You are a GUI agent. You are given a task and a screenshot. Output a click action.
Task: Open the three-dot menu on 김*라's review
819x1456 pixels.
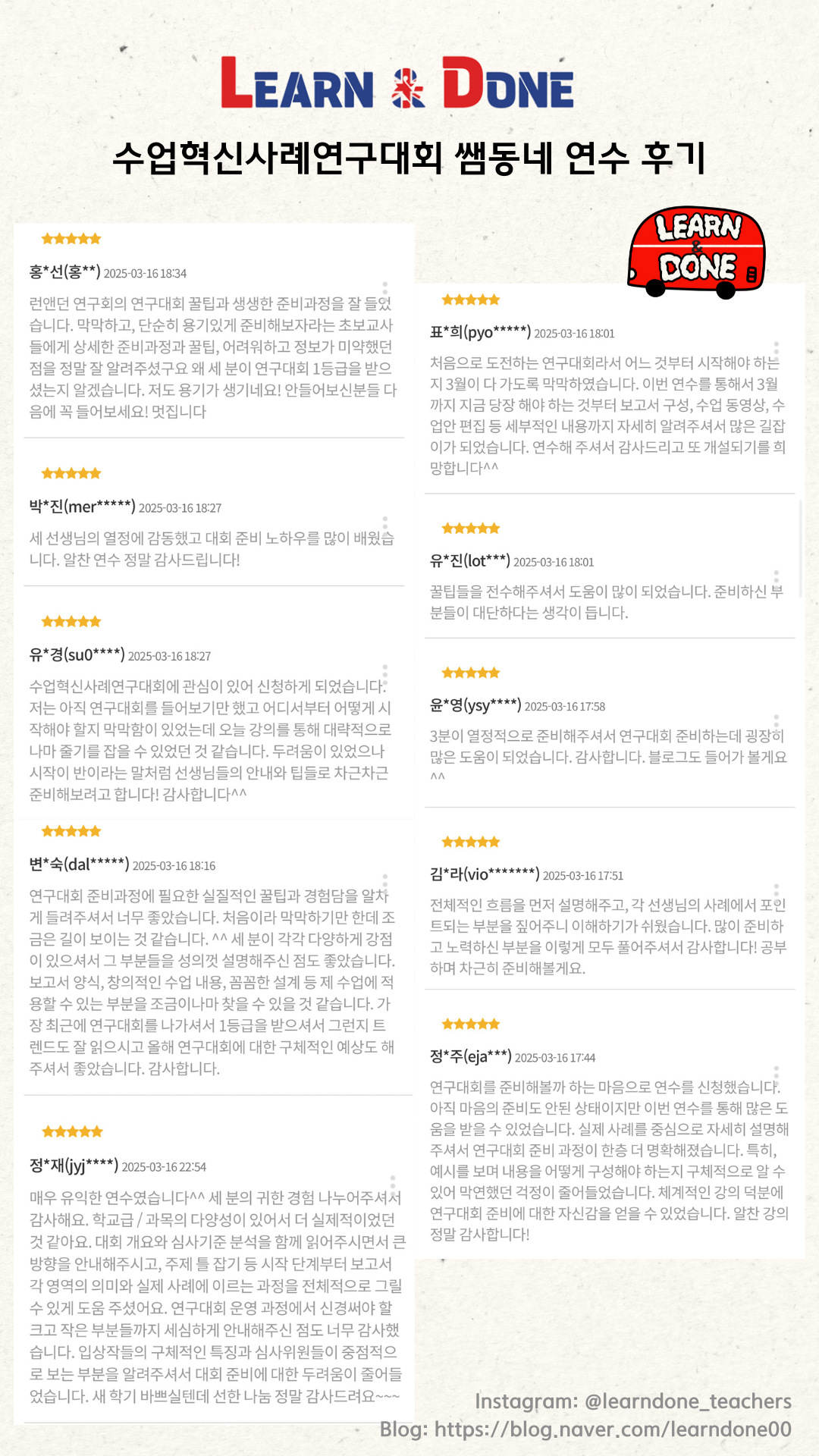(777, 890)
